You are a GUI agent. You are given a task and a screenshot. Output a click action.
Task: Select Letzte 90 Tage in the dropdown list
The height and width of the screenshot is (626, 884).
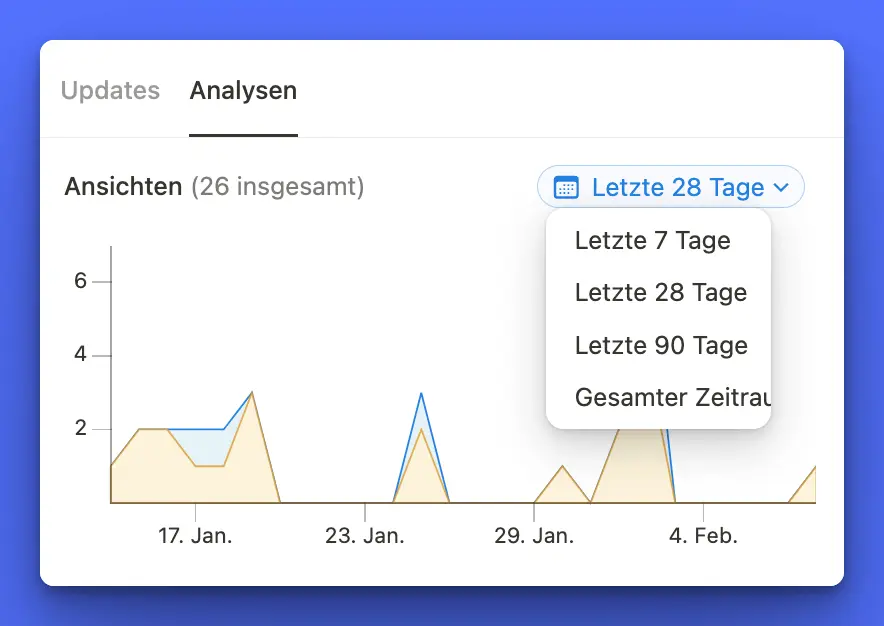(x=660, y=346)
